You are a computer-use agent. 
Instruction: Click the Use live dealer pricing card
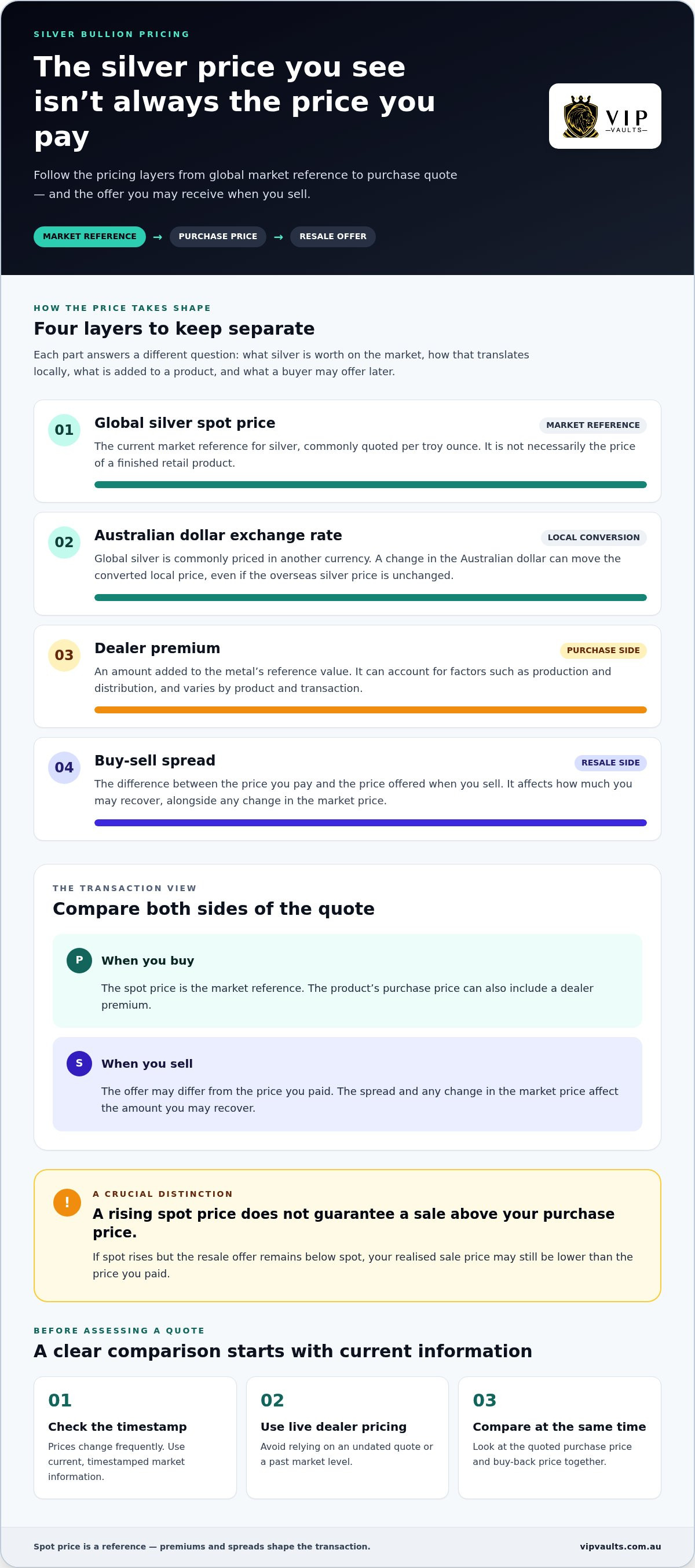(x=348, y=1437)
